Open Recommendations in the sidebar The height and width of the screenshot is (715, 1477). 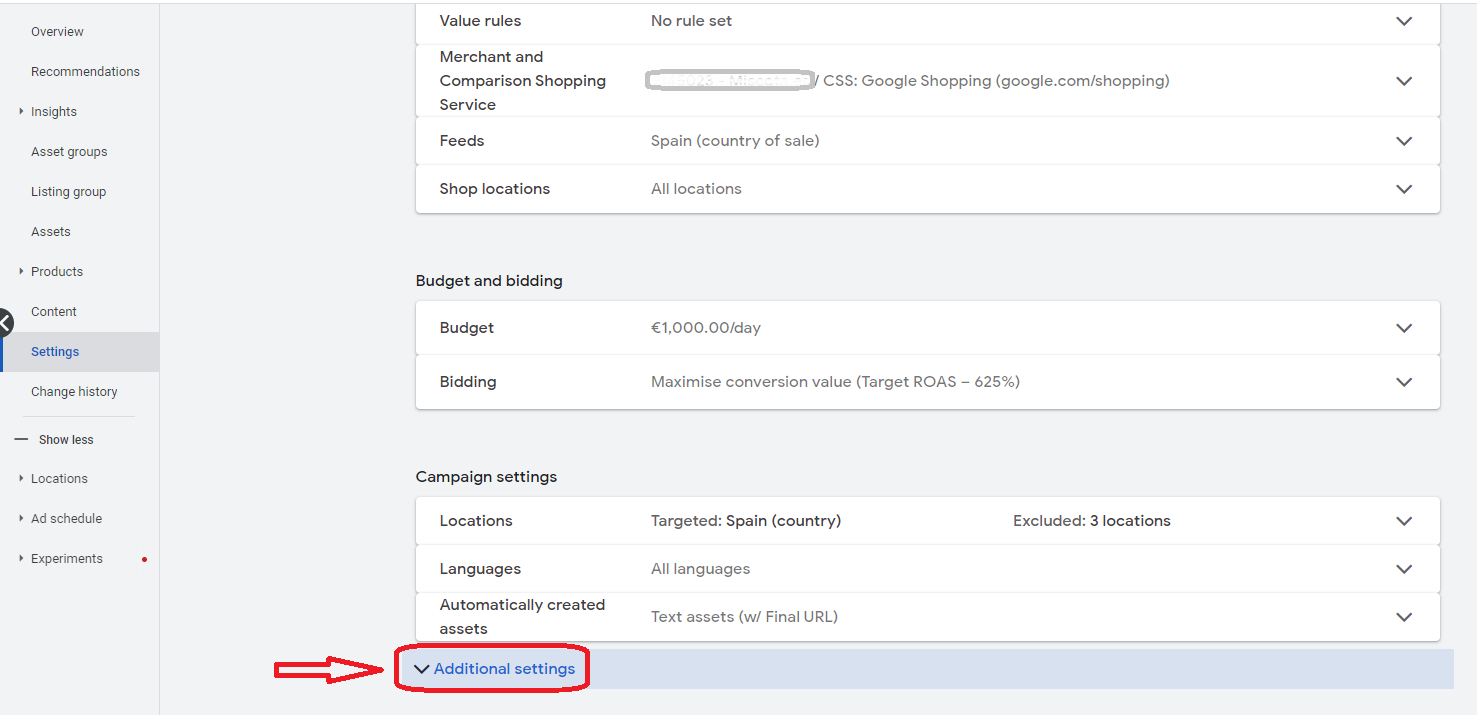pyautogui.click(x=85, y=72)
